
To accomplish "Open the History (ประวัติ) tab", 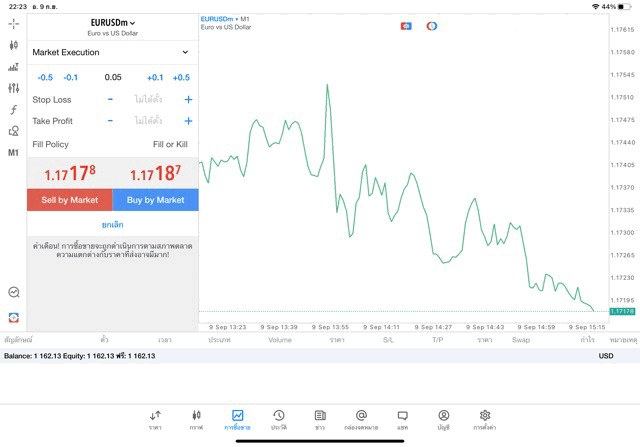I will pos(278,419).
